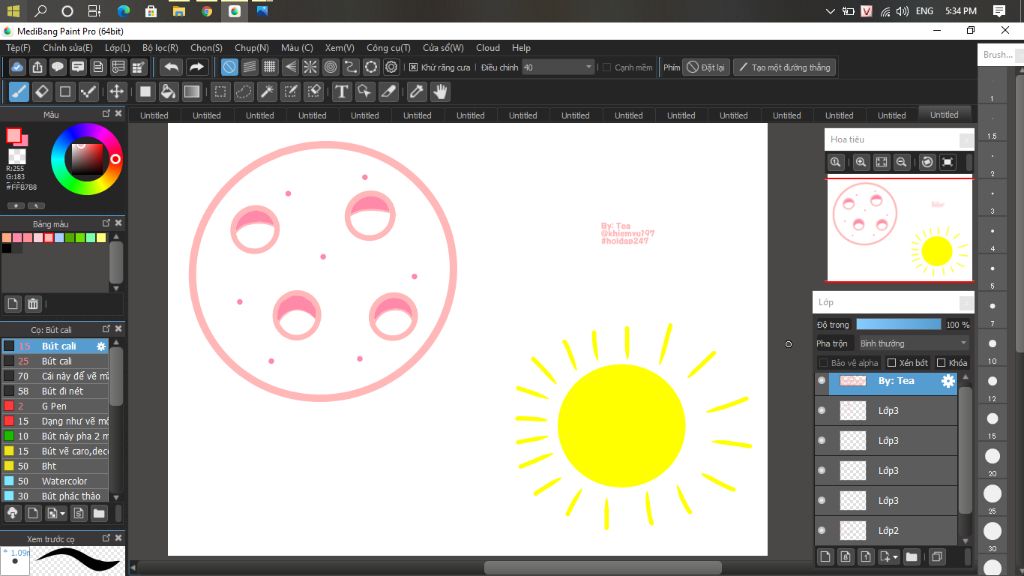Click the navigator canvas thumbnail

(x=899, y=230)
